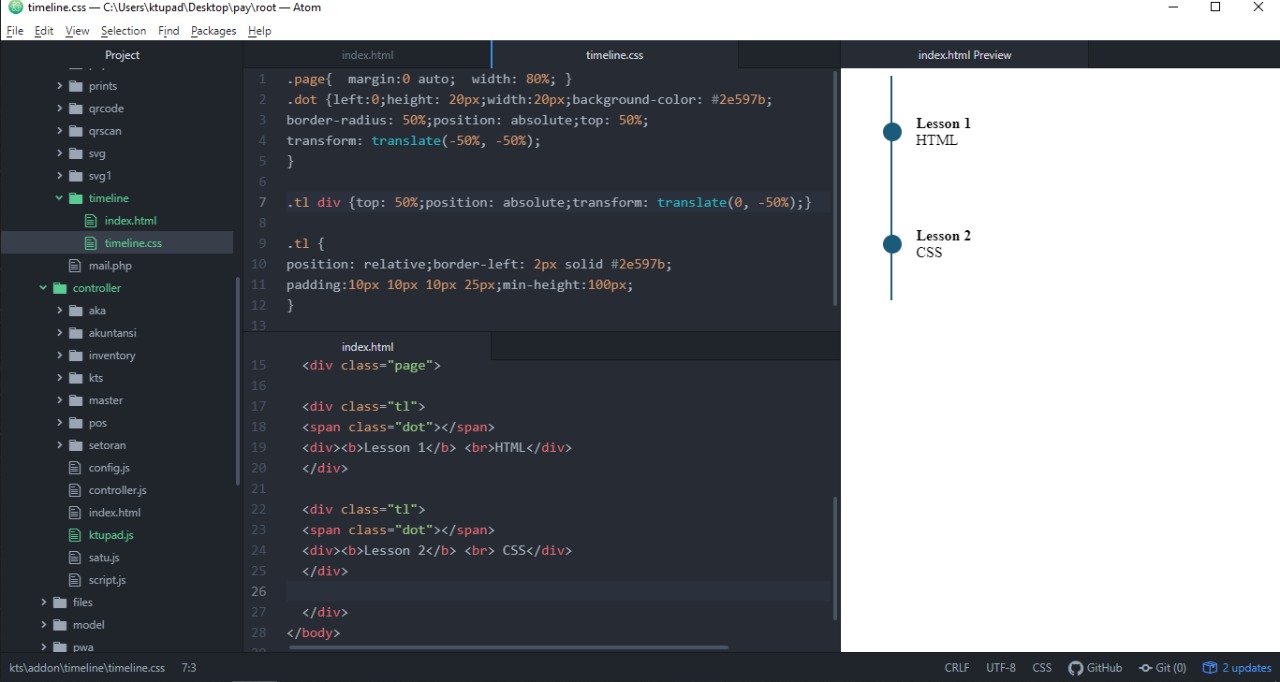
Task: Click the ktupad.js file icon
Action: (x=74, y=534)
